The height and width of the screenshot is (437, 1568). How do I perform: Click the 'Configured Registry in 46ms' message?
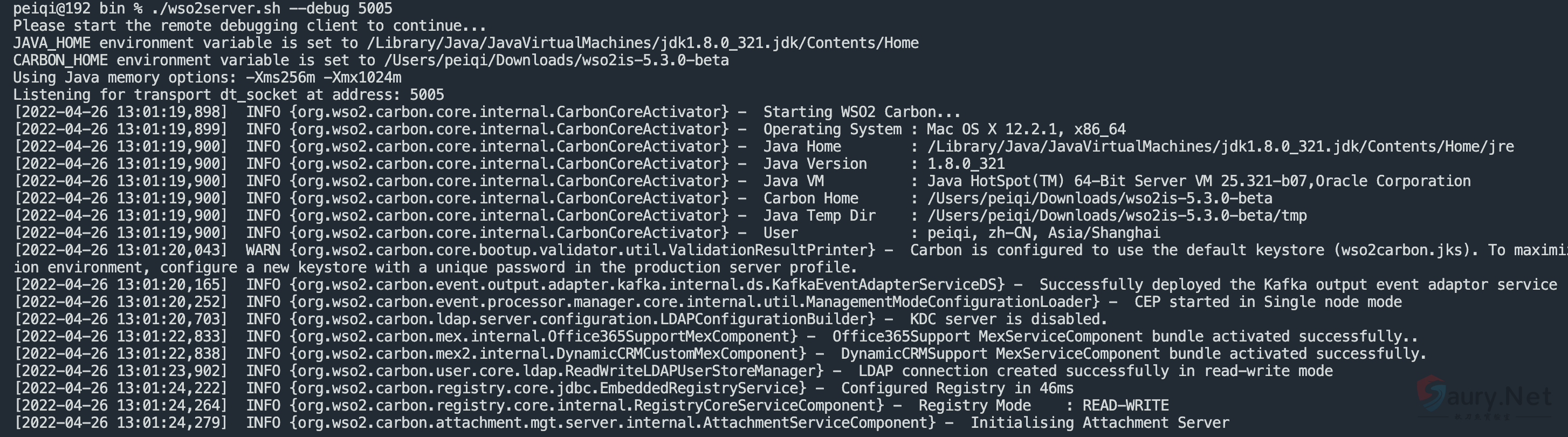(957, 388)
